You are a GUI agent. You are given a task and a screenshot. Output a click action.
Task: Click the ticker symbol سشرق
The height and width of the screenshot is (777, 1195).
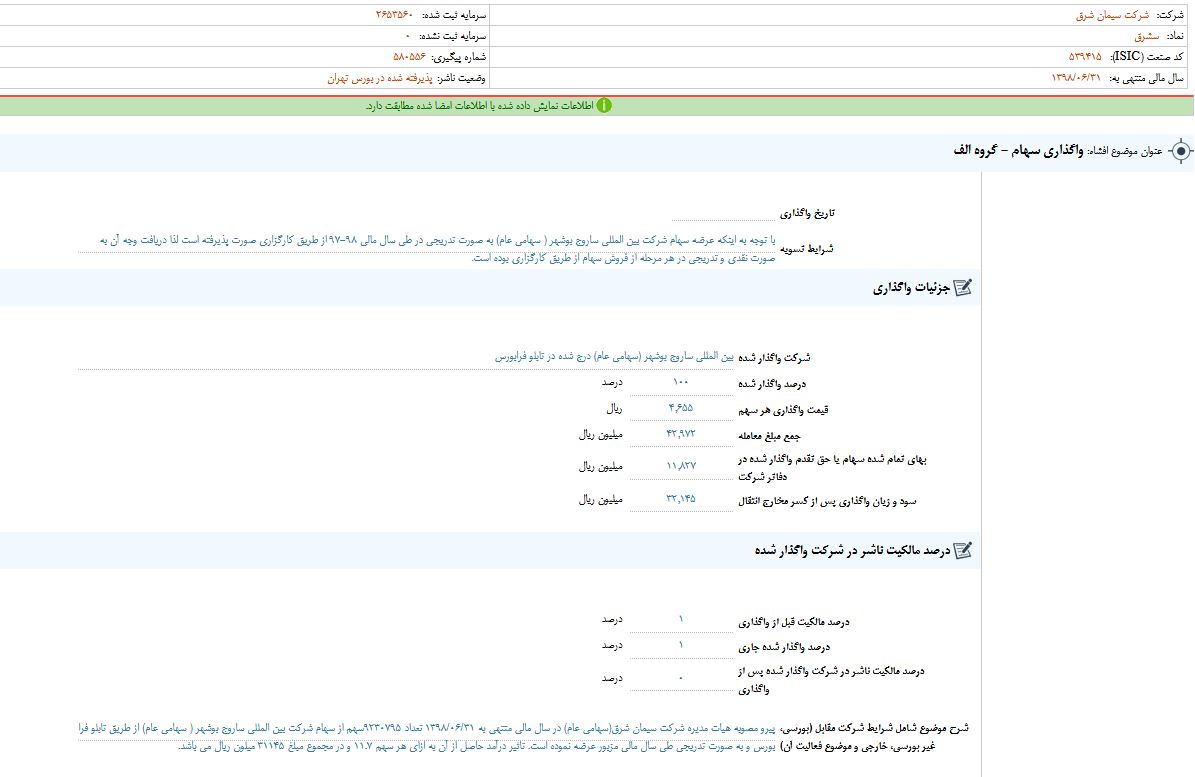coord(1146,37)
